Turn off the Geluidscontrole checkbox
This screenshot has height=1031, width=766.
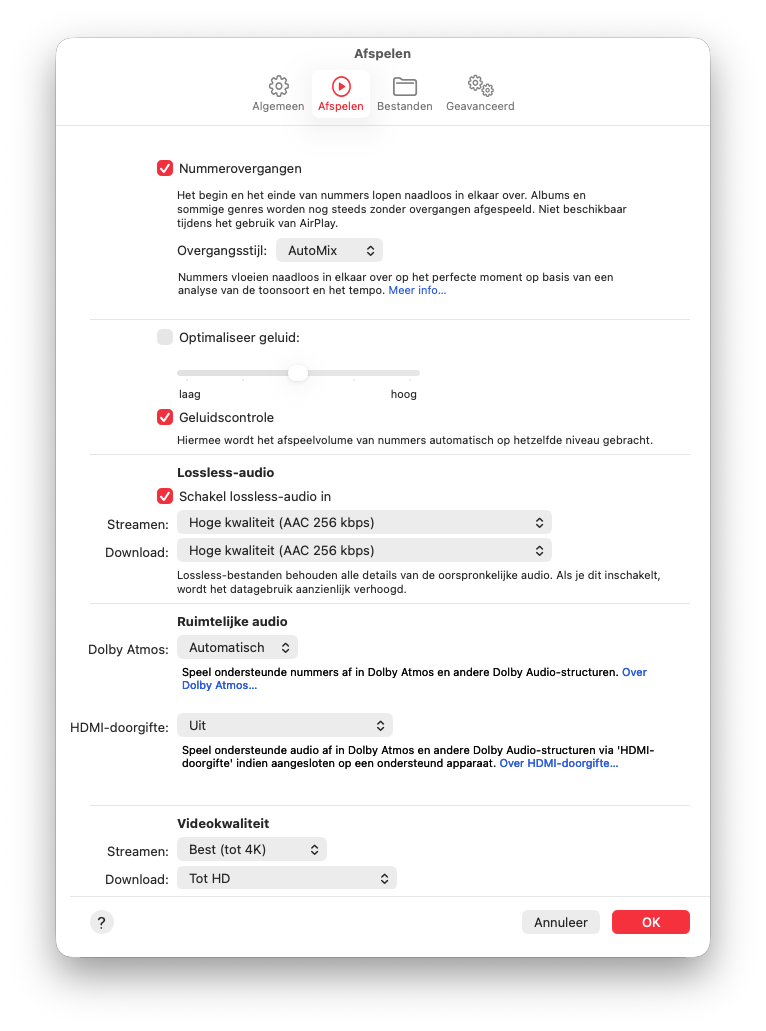[165, 417]
